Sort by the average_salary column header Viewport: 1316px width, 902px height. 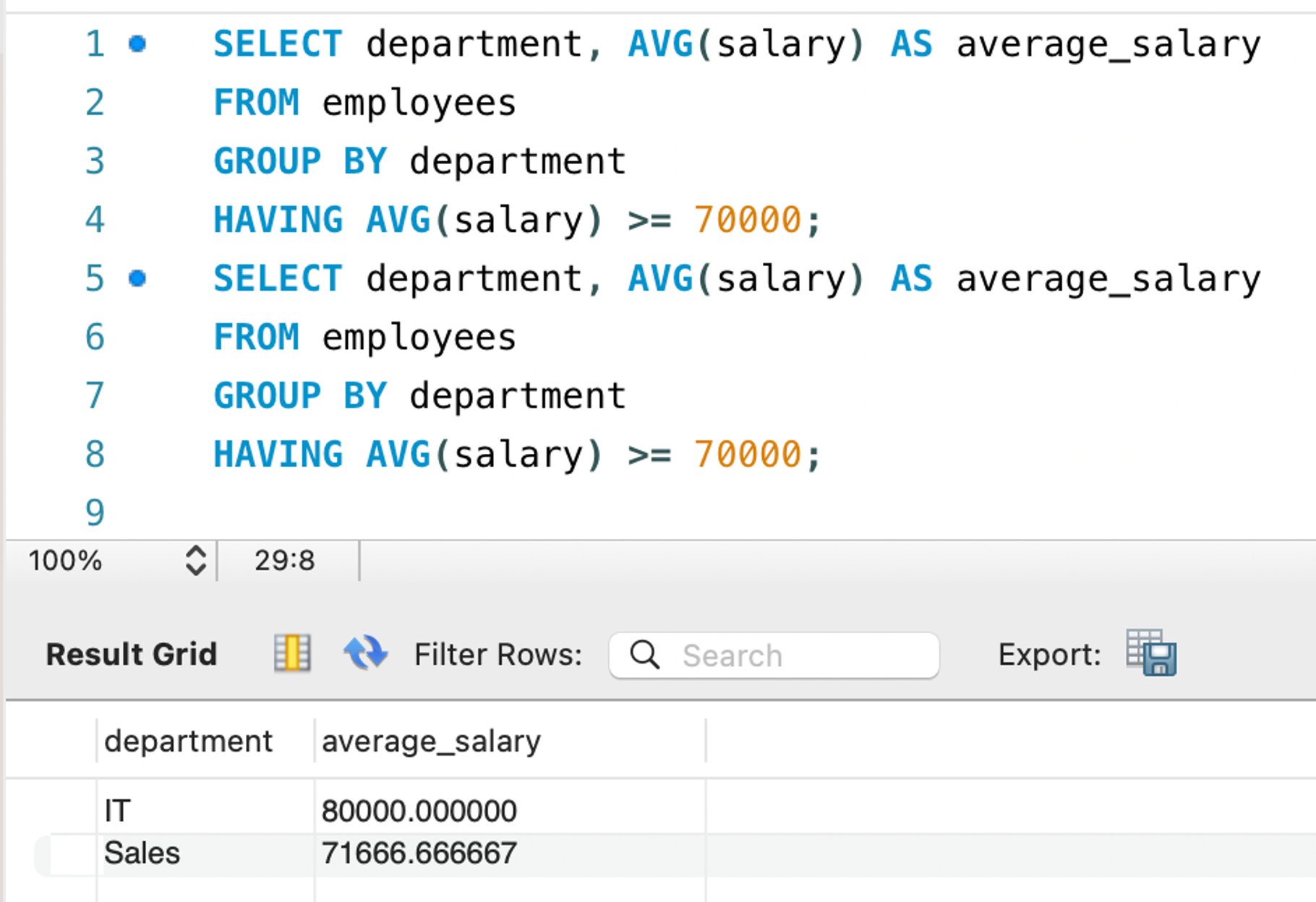[x=431, y=741]
